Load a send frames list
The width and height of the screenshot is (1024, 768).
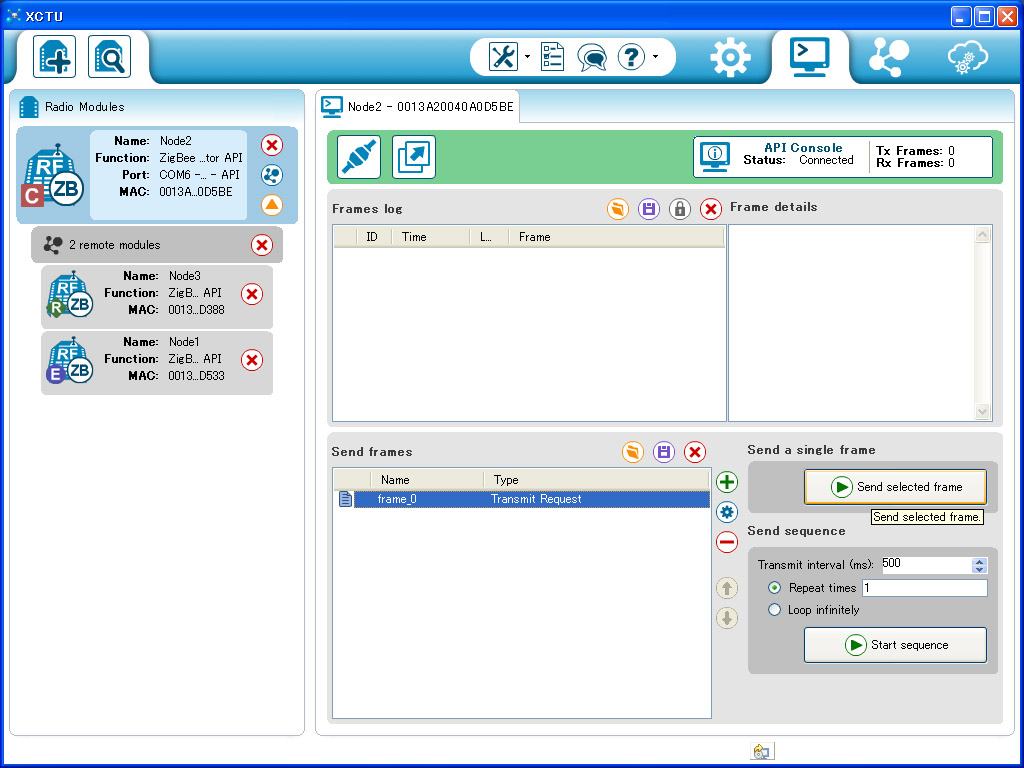point(632,452)
